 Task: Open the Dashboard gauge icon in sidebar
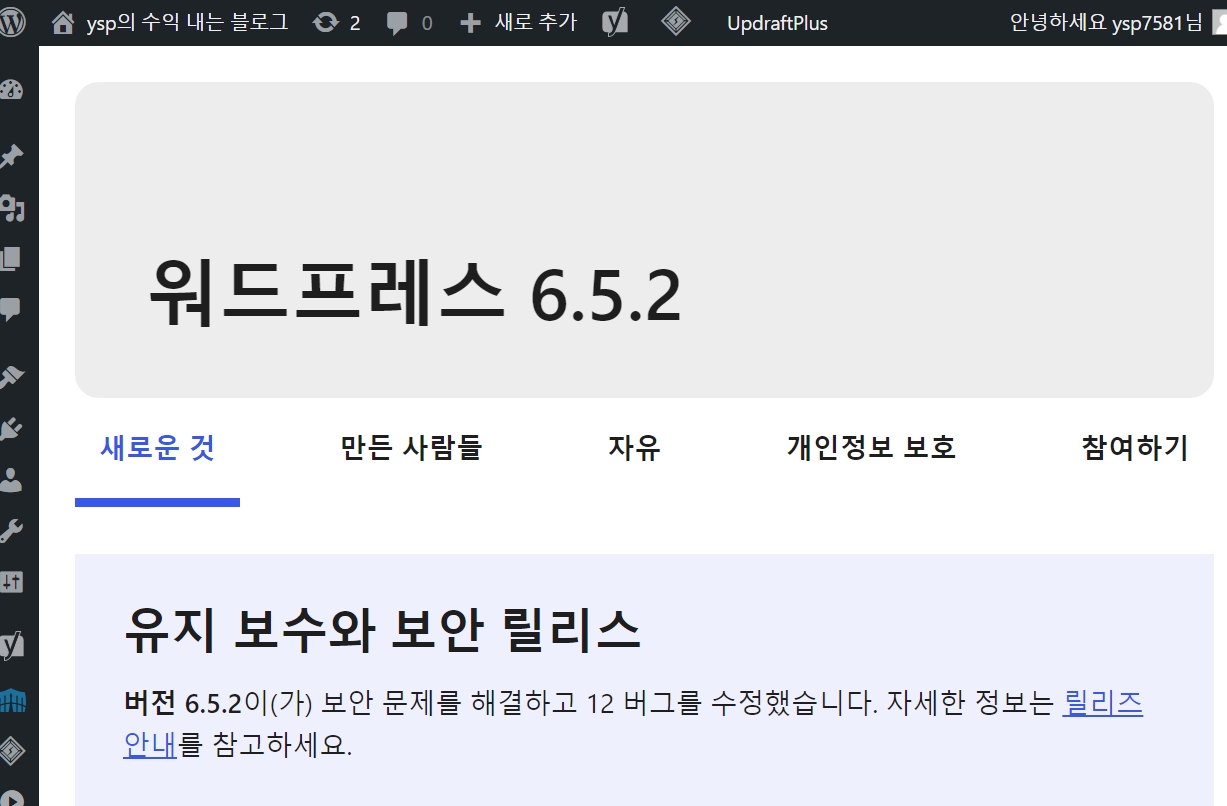point(11,90)
